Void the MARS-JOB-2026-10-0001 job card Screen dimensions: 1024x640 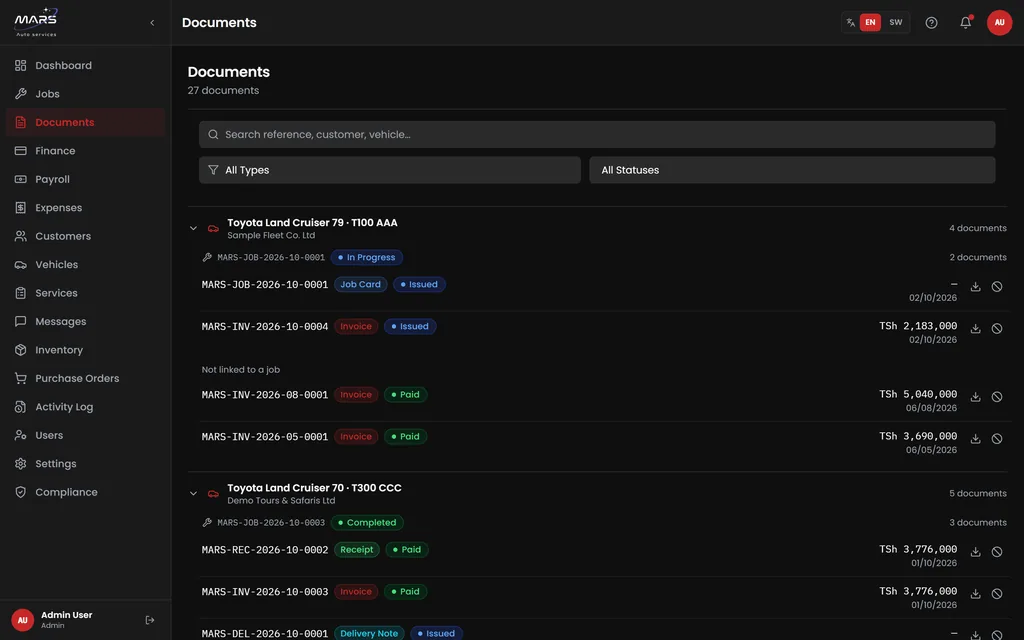[x=997, y=287]
